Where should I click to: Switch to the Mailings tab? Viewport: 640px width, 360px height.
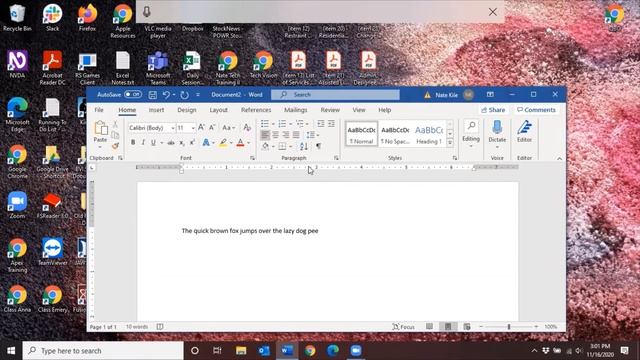coord(296,110)
